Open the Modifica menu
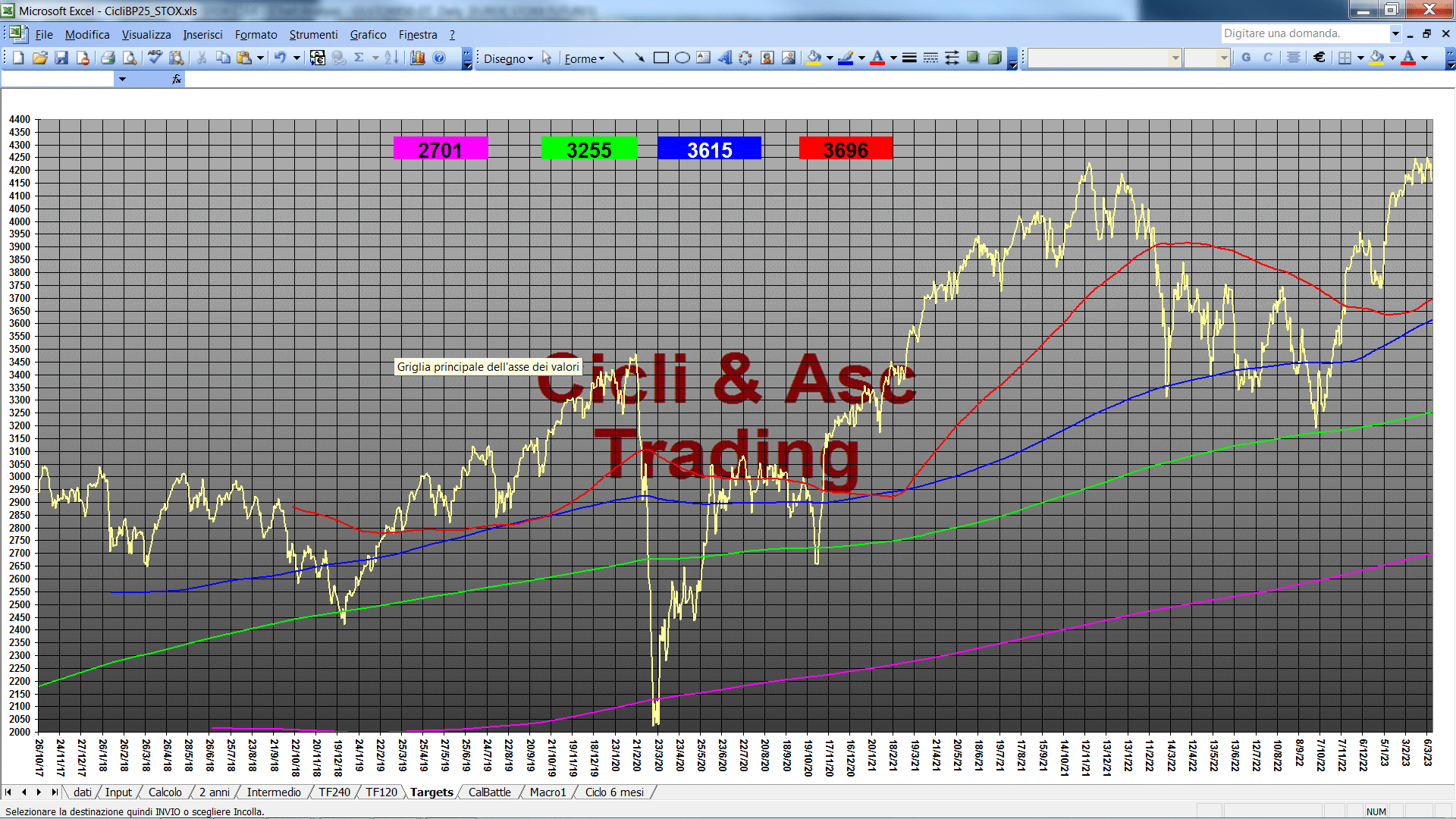This screenshot has height=819, width=1456. coord(87,34)
